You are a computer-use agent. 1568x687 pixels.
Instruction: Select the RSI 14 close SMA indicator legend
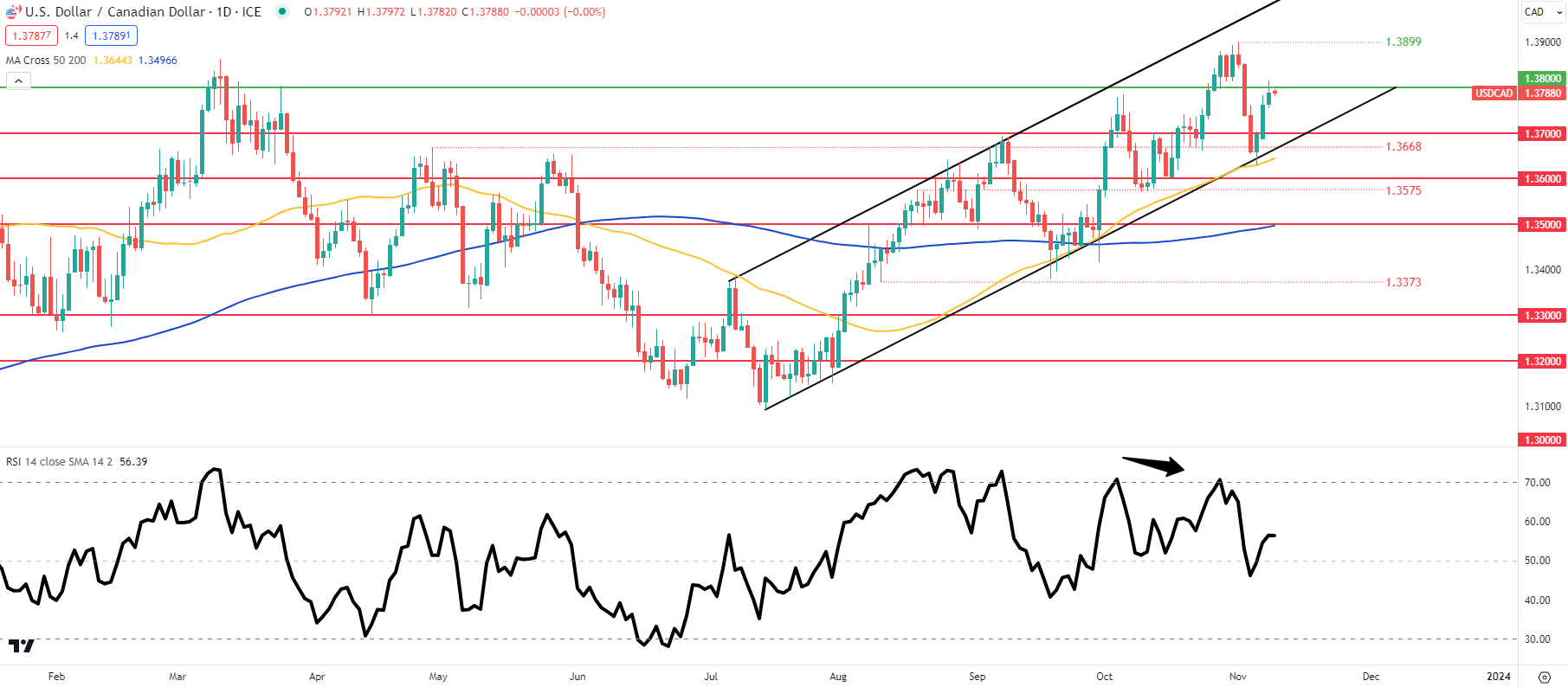60,462
